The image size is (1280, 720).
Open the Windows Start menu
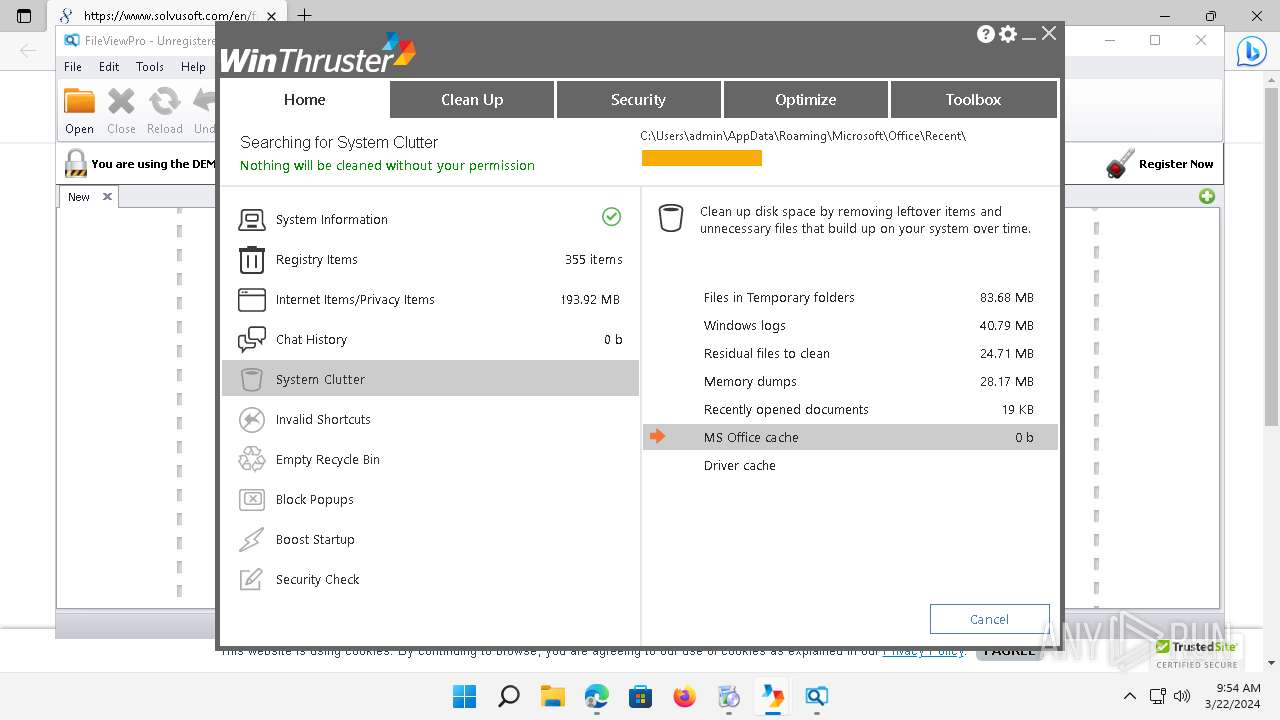click(x=465, y=696)
